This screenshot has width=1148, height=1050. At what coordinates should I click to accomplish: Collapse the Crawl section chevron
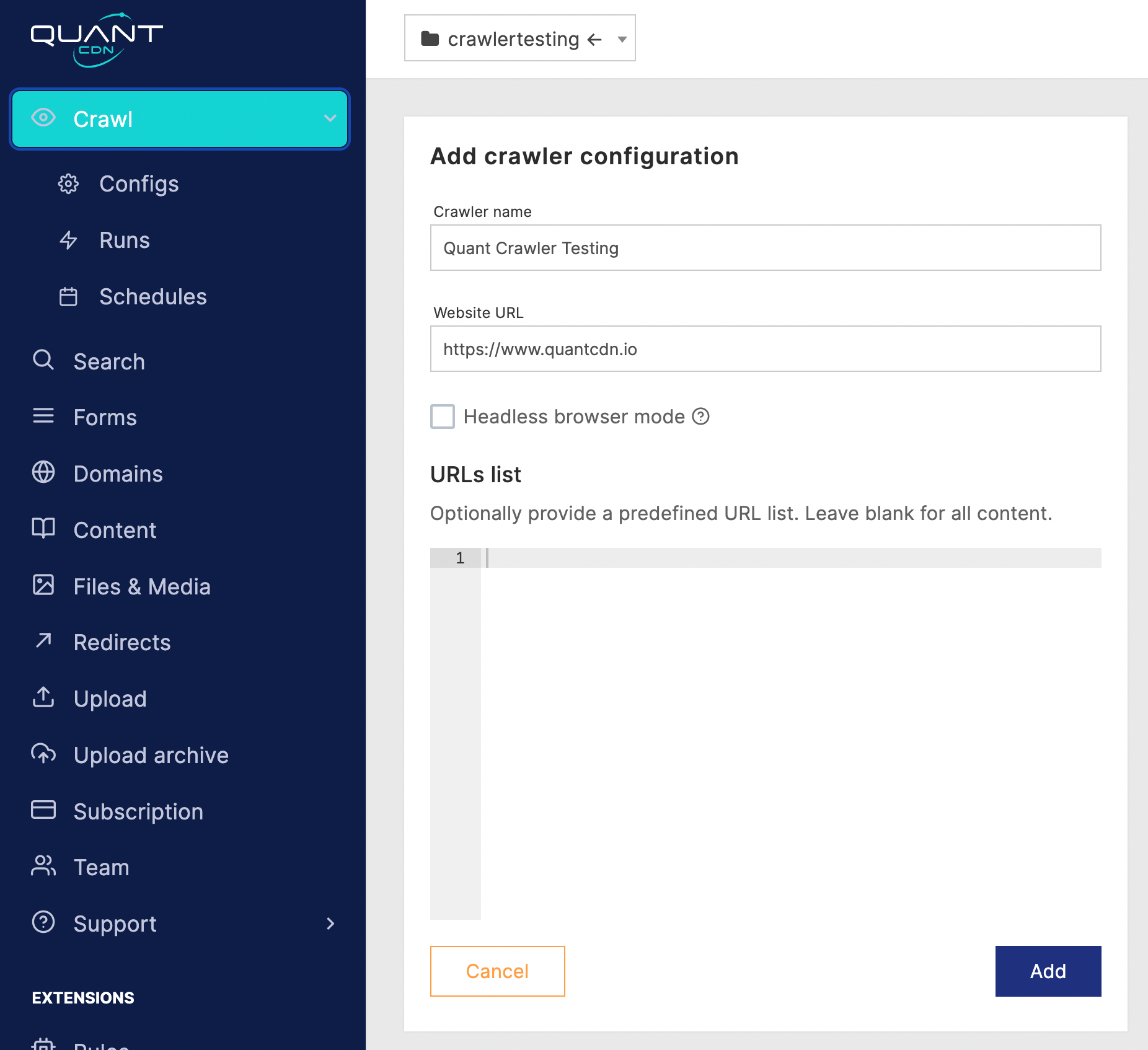[x=330, y=118]
